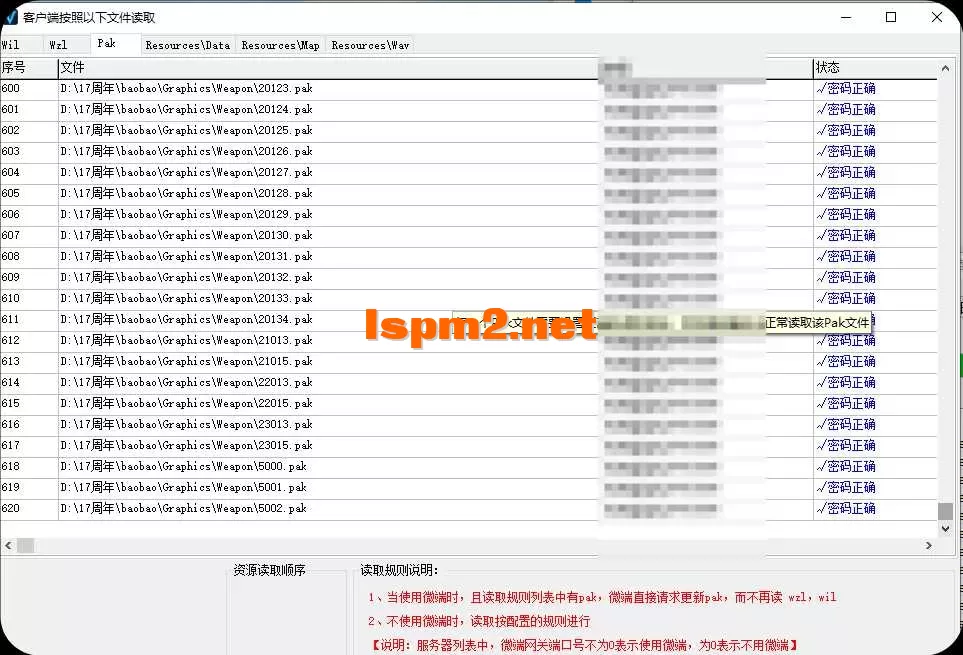963x655 pixels.
Task: Click the horizontal scrollbar left arrow
Action: pos(8,545)
